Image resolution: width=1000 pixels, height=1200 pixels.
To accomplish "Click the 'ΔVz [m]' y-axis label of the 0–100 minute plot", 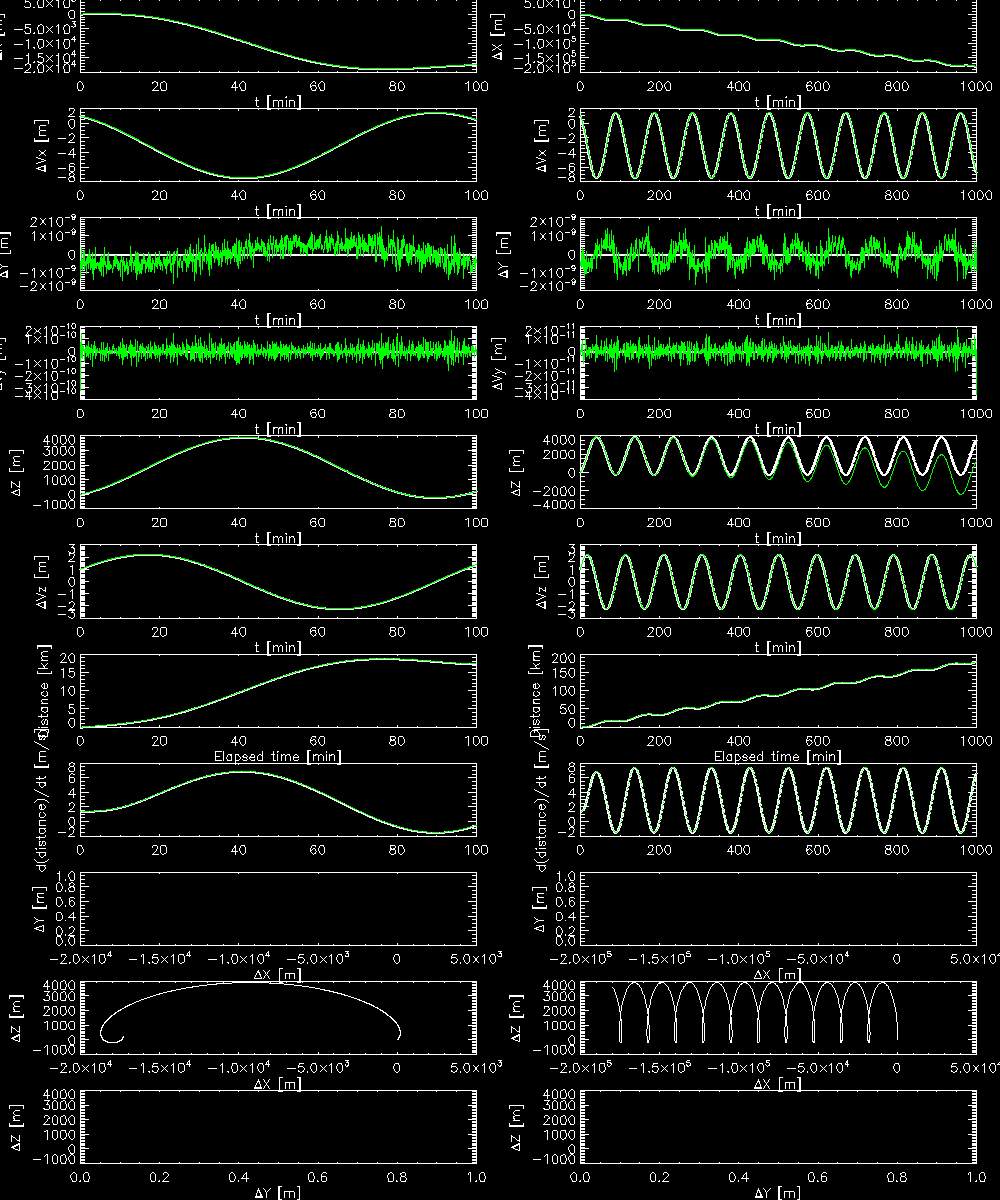I will coord(42,581).
